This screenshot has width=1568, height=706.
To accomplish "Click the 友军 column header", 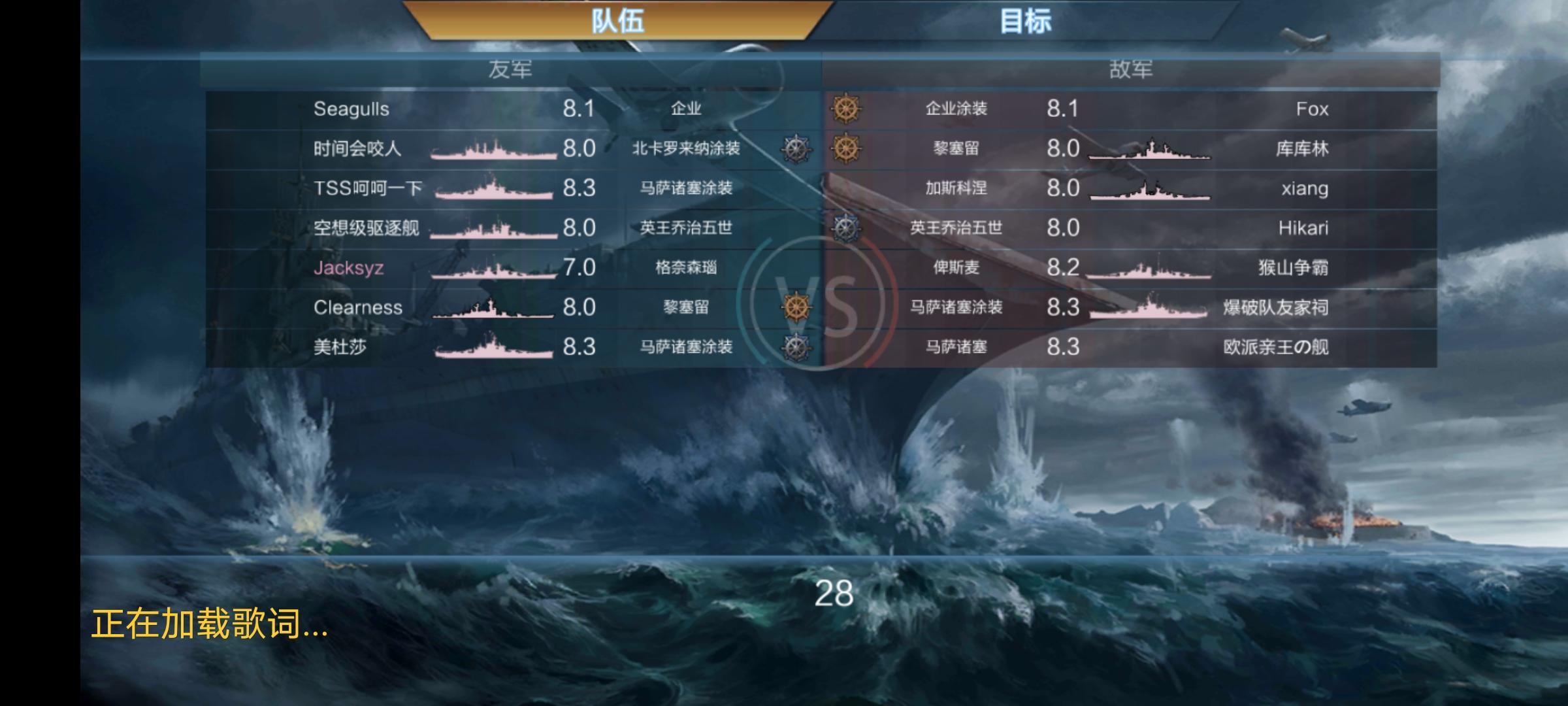I will 510,69.
